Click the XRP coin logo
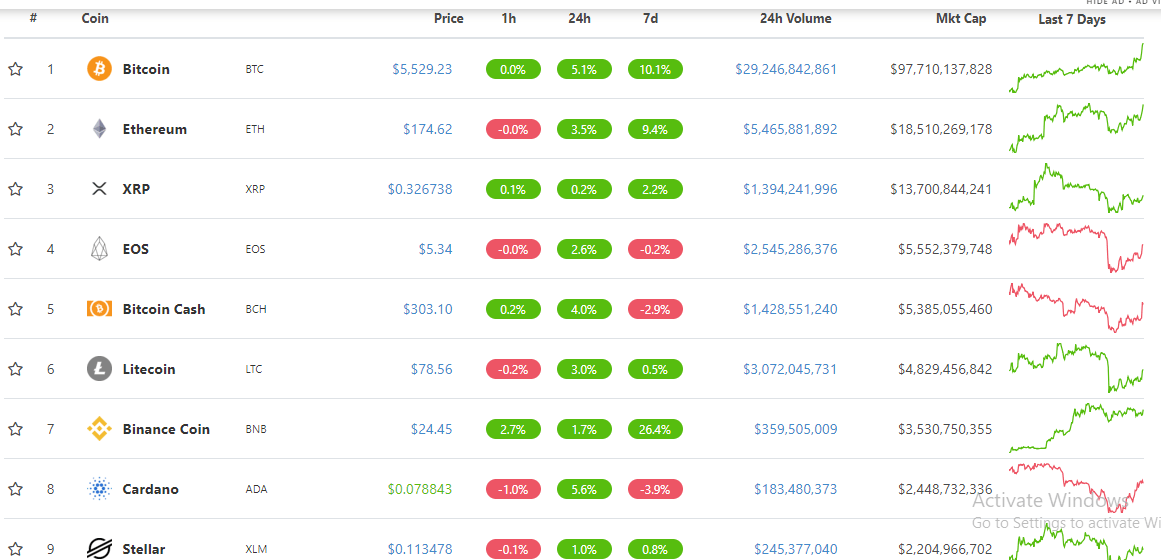The width and height of the screenshot is (1161, 560). [99, 189]
